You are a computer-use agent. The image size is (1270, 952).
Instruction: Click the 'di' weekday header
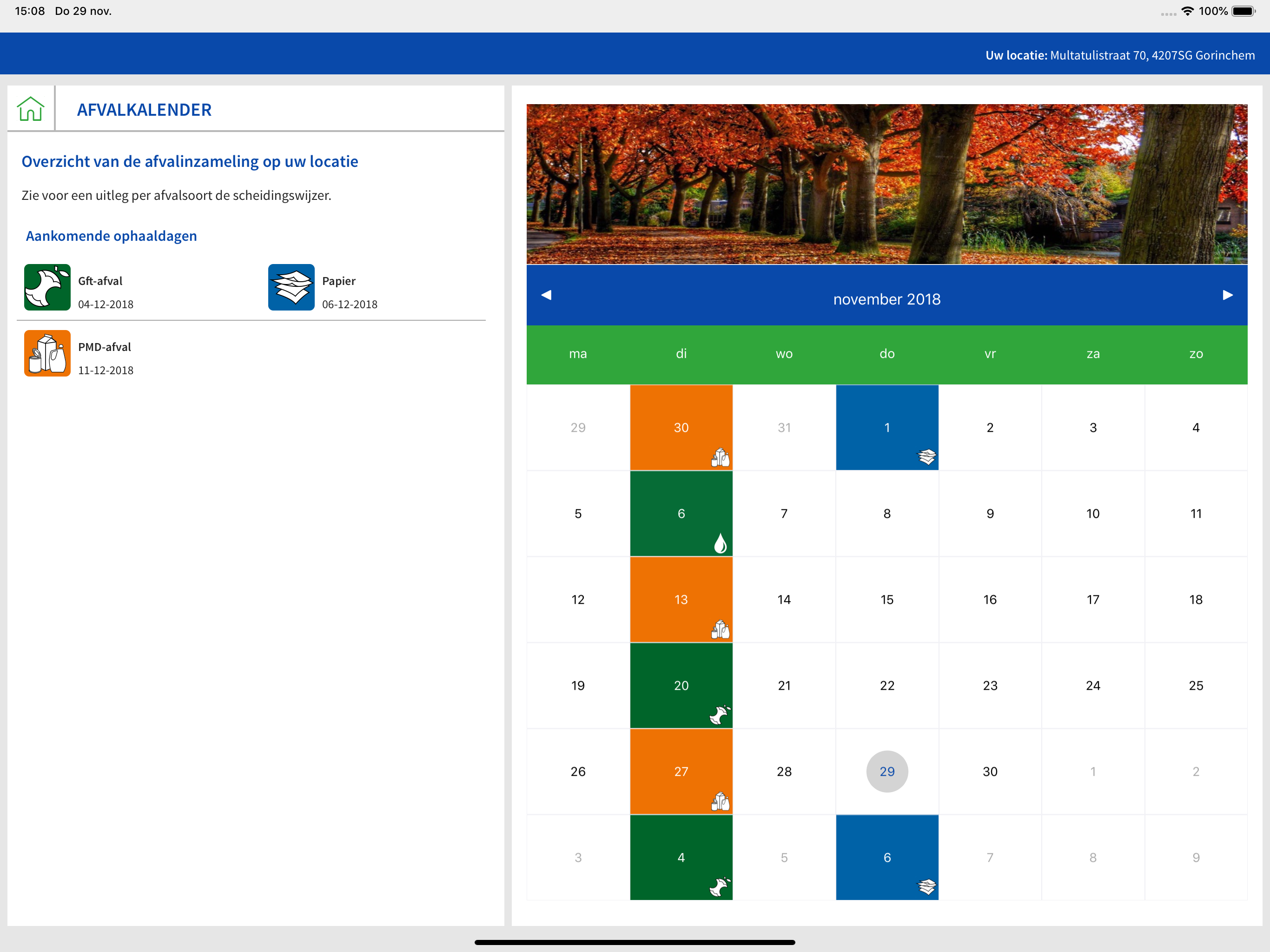[681, 354]
